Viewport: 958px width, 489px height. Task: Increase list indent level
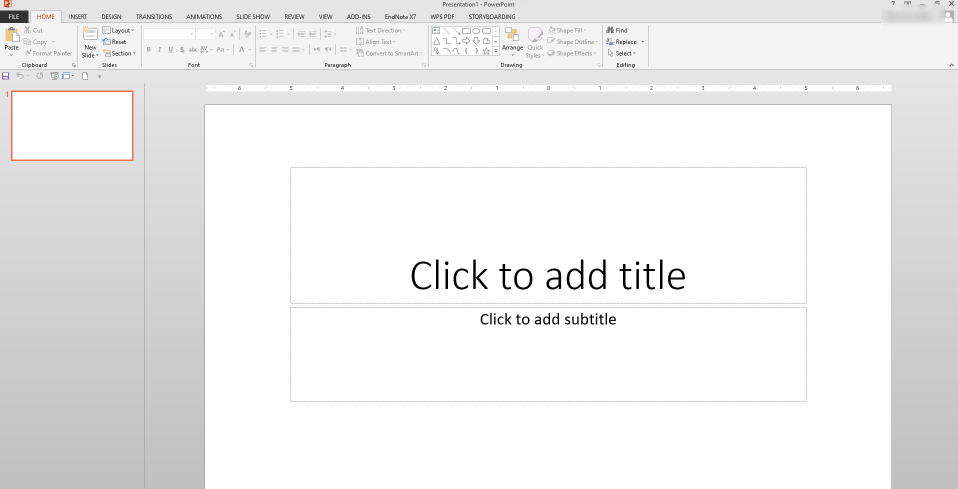click(x=313, y=34)
